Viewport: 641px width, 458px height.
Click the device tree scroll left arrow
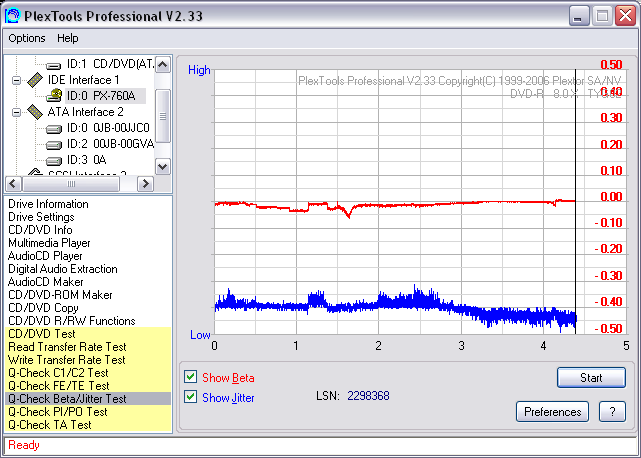click(x=13, y=184)
